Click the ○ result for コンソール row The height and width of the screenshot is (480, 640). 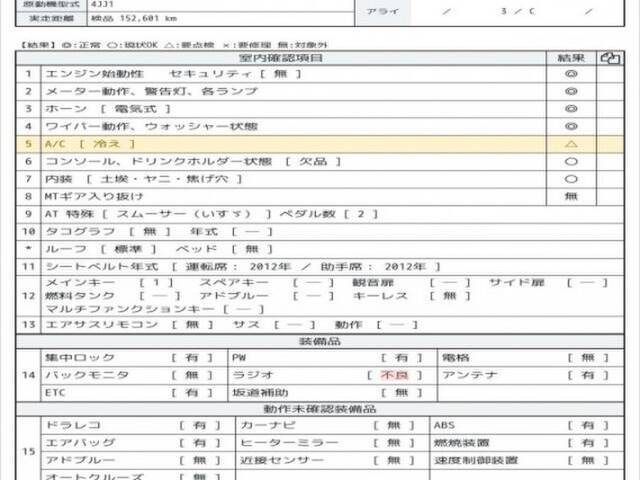(x=571, y=162)
